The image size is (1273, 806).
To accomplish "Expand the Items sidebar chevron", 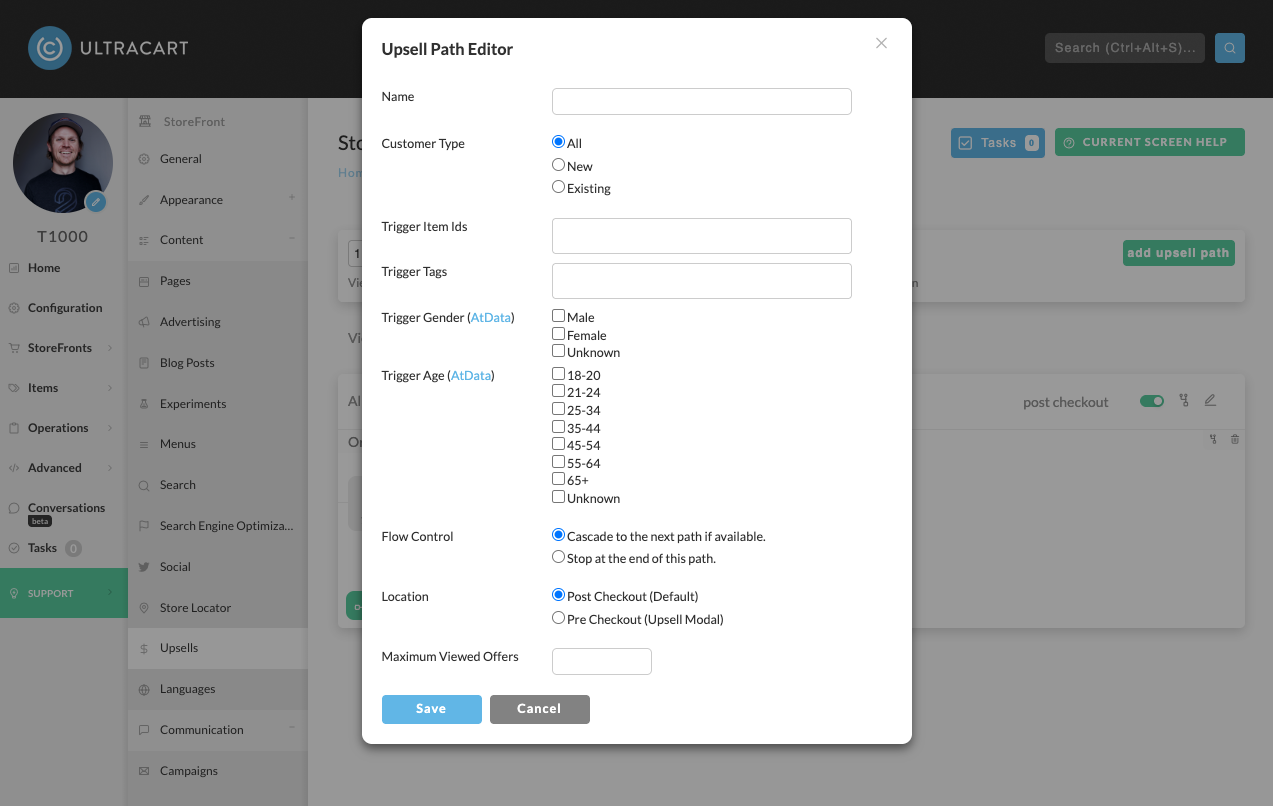I will click(110, 388).
